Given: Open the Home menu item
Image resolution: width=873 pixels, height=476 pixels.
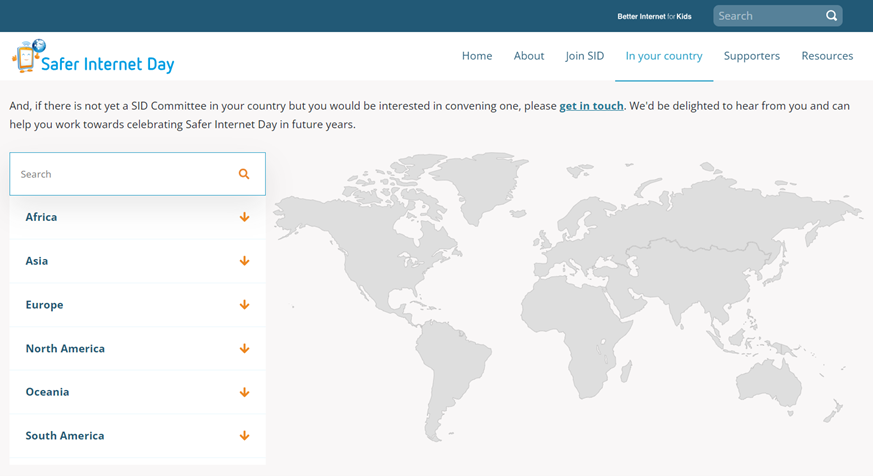Looking at the screenshot, I should coord(477,56).
